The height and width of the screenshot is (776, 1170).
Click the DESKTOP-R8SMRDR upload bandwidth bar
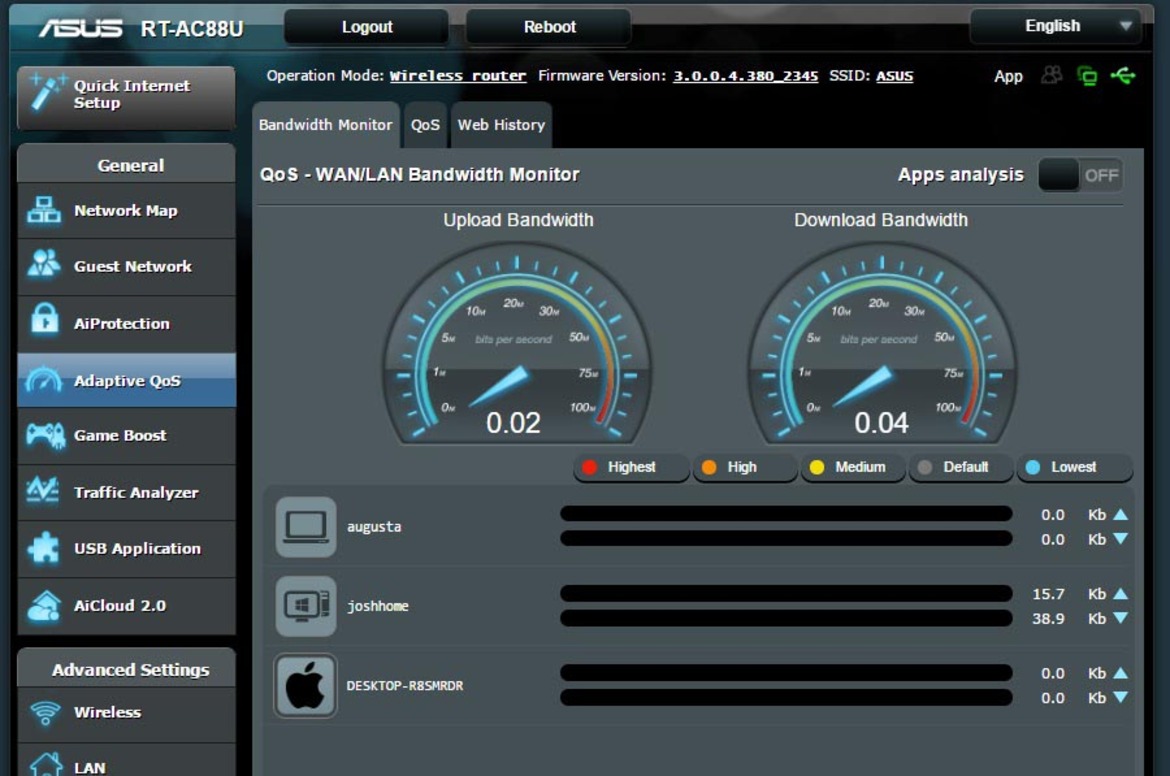[x=786, y=672]
